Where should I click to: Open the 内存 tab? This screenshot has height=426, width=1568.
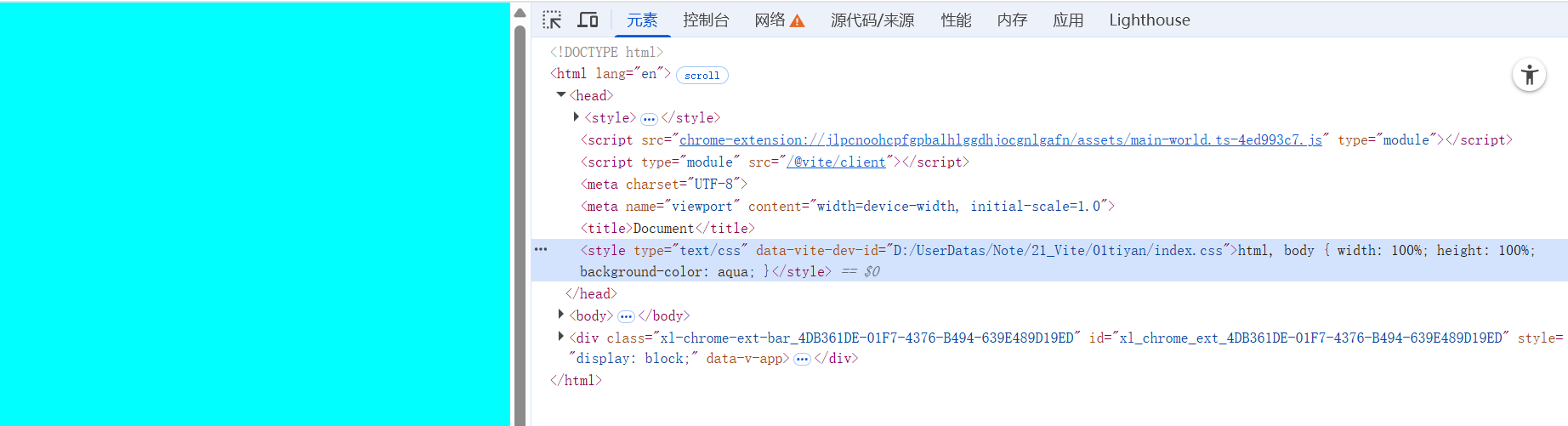click(1012, 20)
